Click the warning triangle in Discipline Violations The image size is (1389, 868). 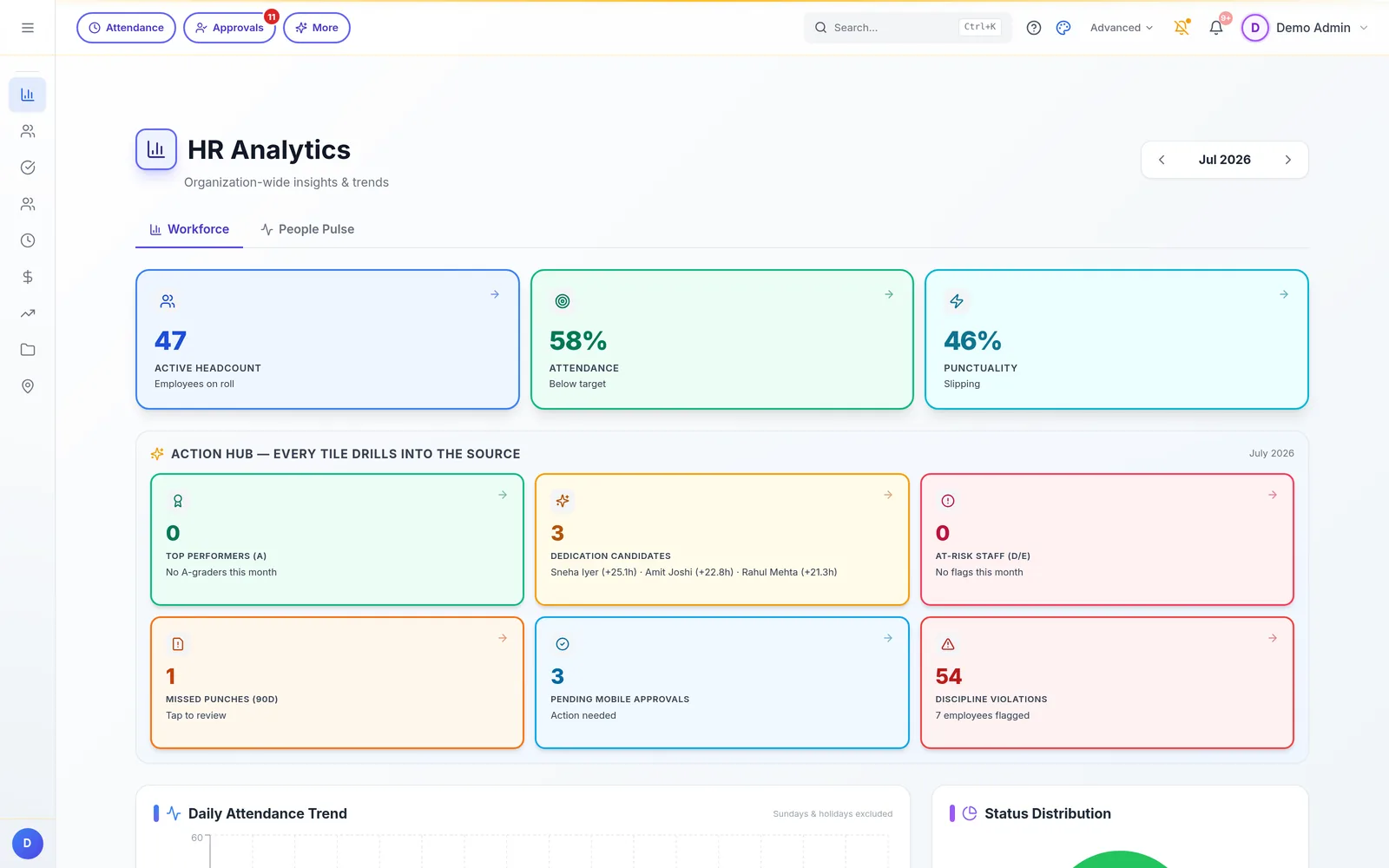[x=948, y=644]
